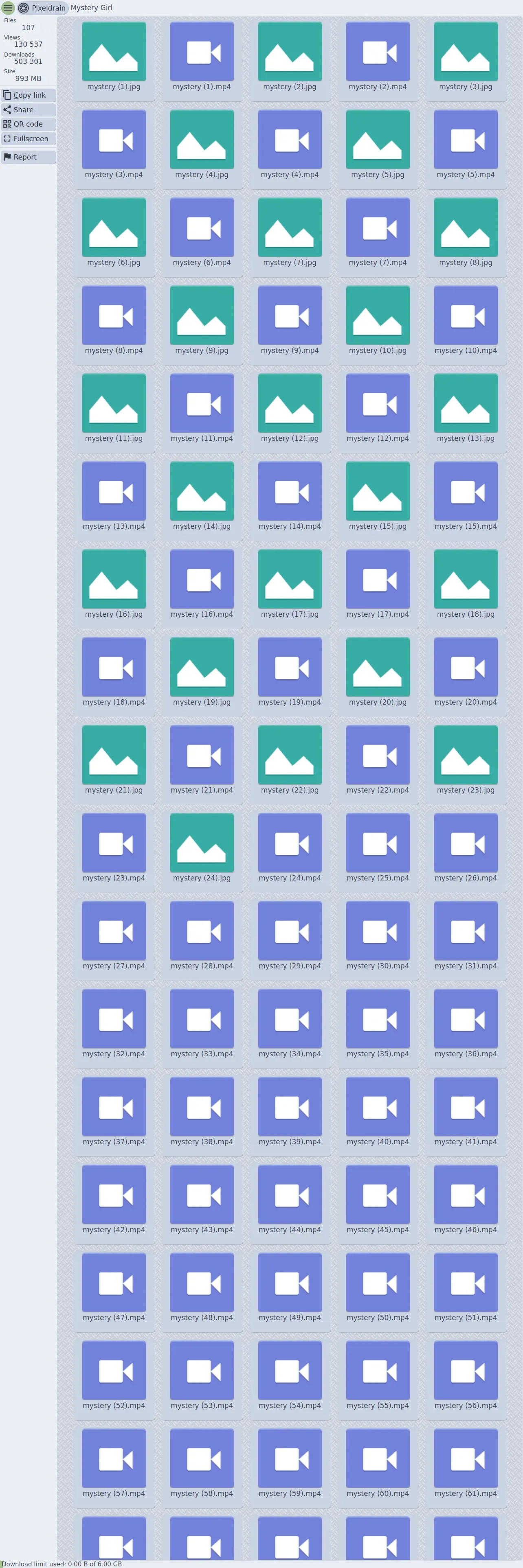This screenshot has height=1568, width=523.
Task: Select video icon of mystery (59).mp4
Action: point(290,1459)
